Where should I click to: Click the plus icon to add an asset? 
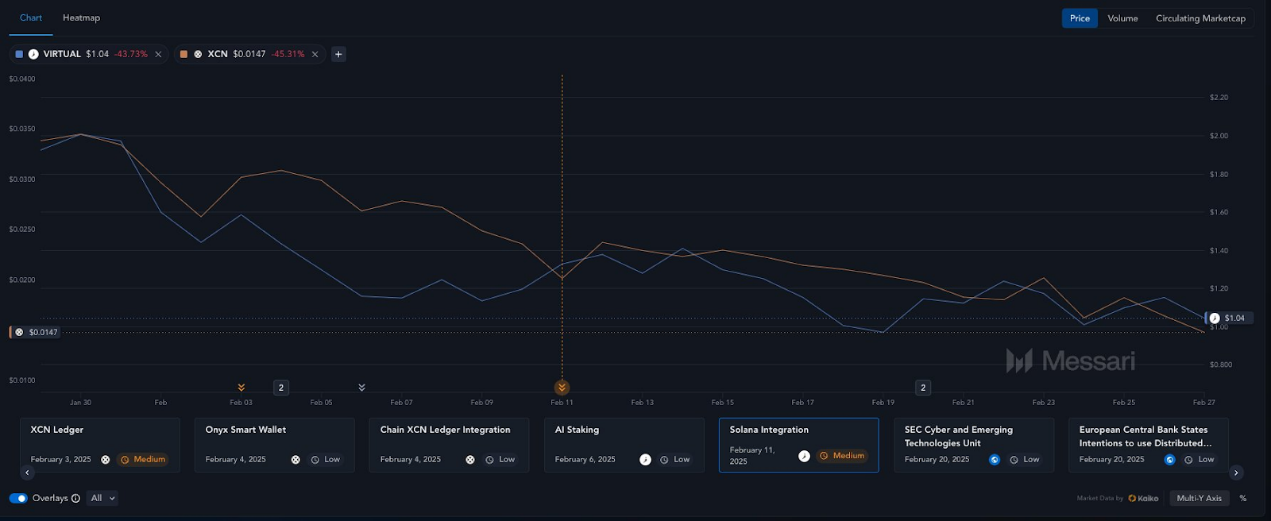(338, 54)
